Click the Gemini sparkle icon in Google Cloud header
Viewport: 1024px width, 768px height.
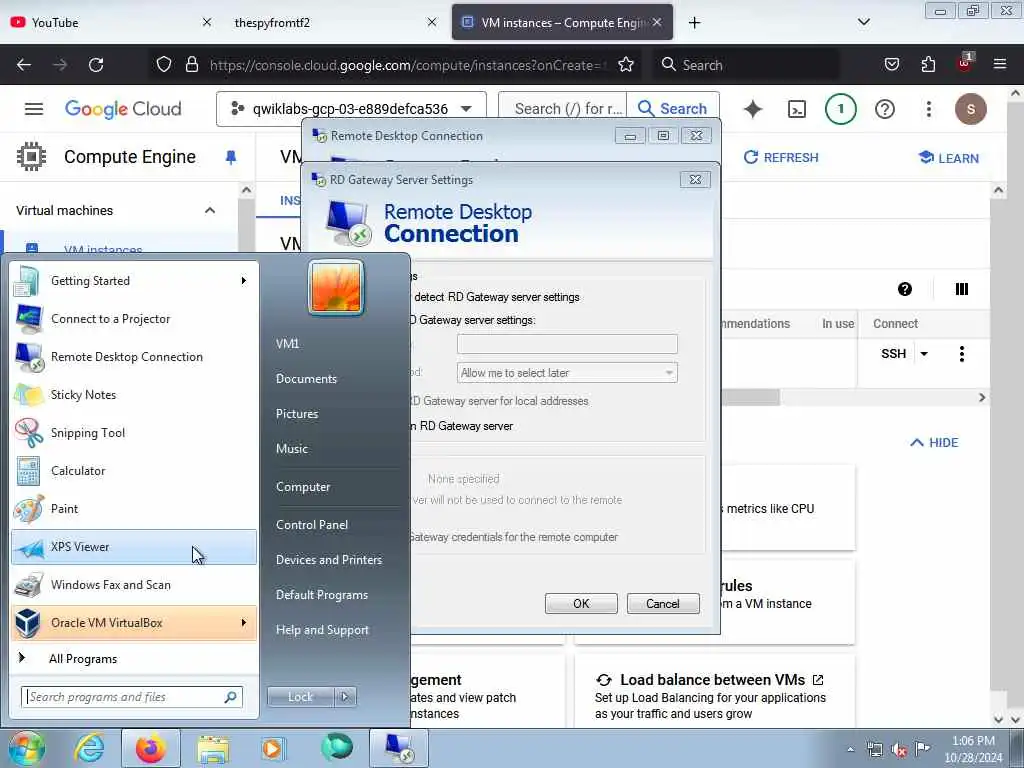click(x=753, y=109)
